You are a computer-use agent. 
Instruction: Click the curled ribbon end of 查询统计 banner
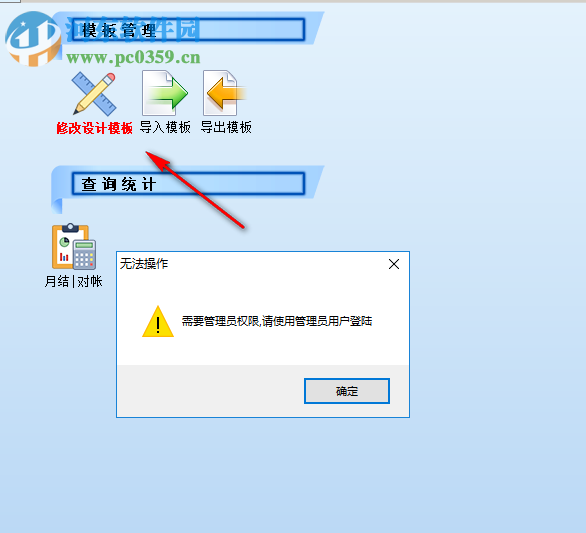click(57, 206)
